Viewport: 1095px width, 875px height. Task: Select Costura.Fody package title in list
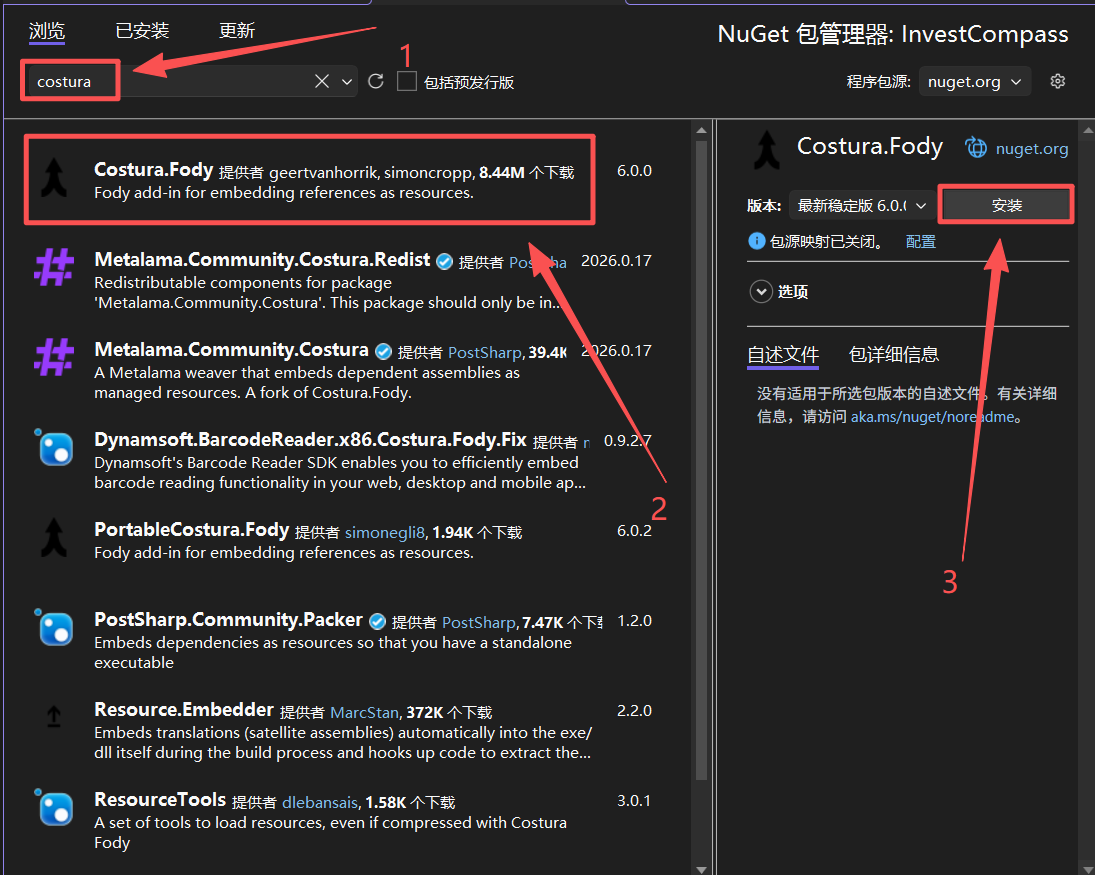[x=154, y=170]
